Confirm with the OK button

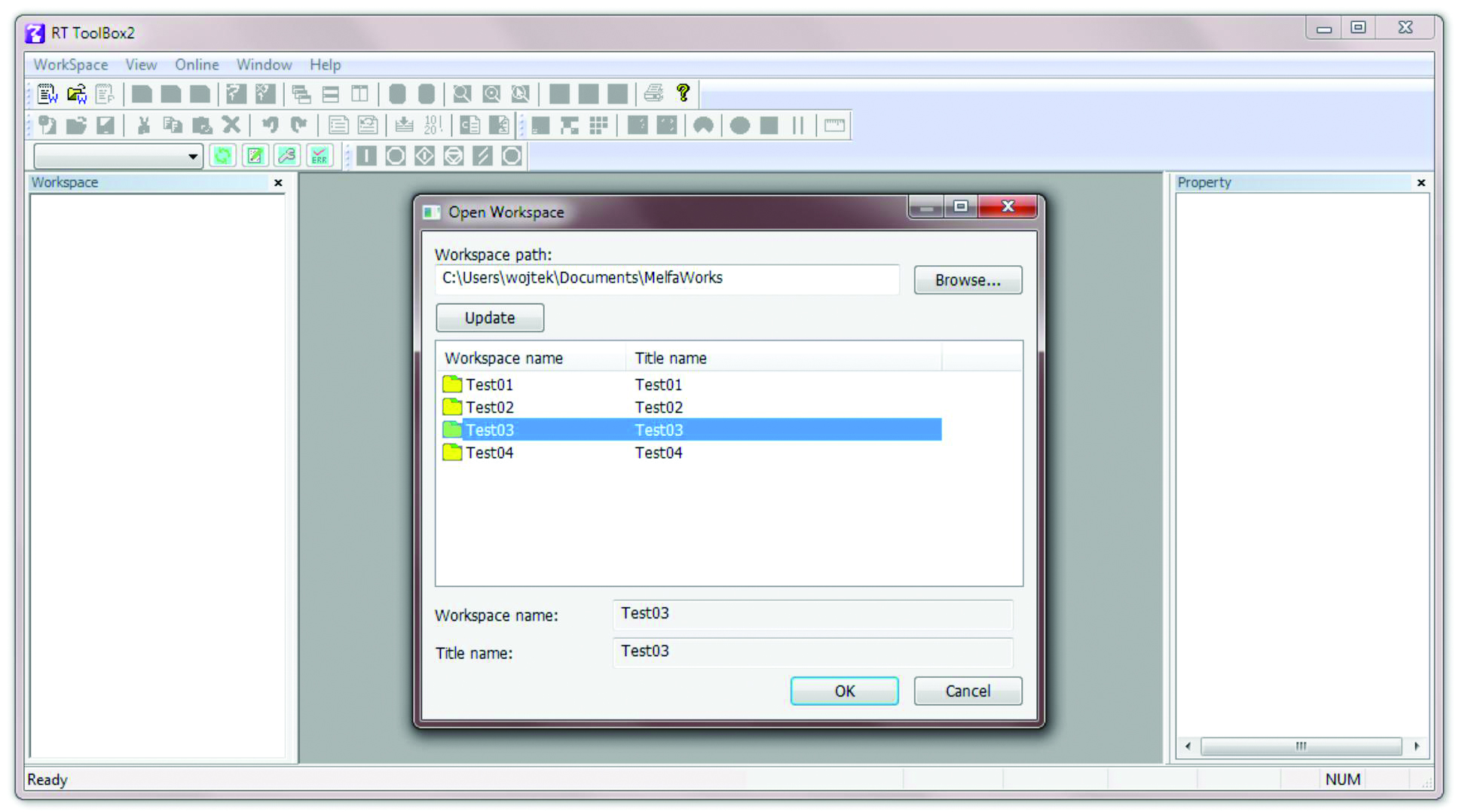pyautogui.click(x=844, y=691)
